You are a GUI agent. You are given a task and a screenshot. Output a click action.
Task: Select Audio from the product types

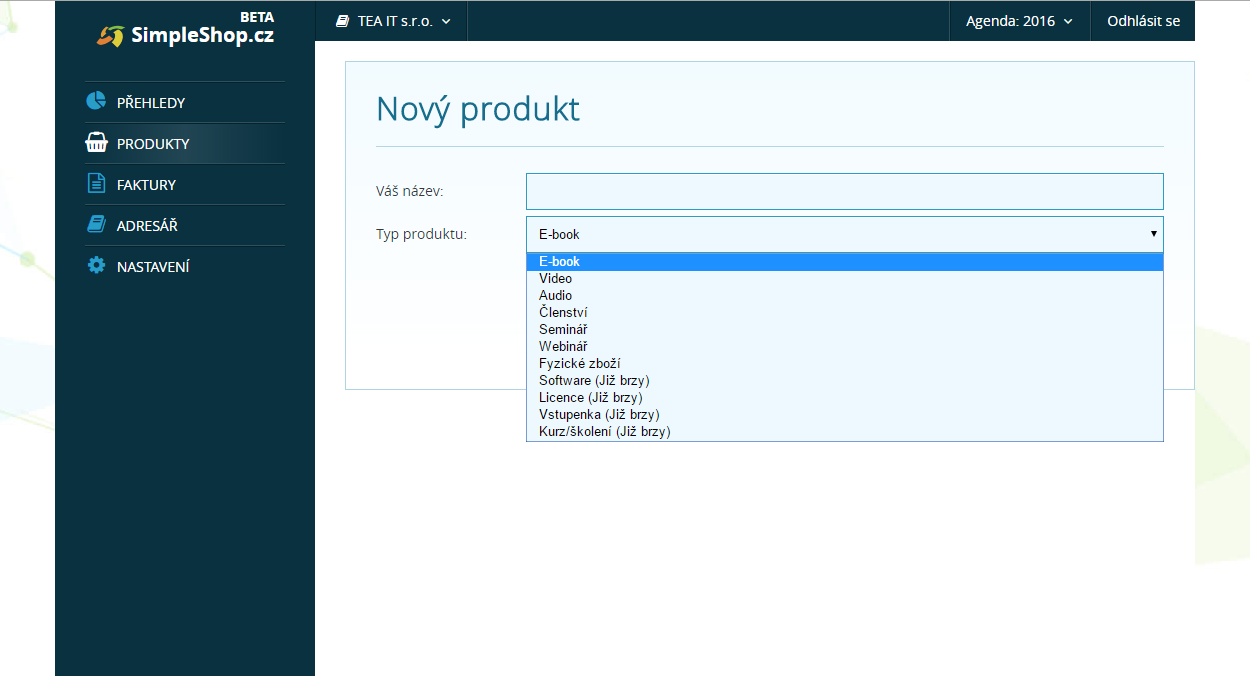845,295
